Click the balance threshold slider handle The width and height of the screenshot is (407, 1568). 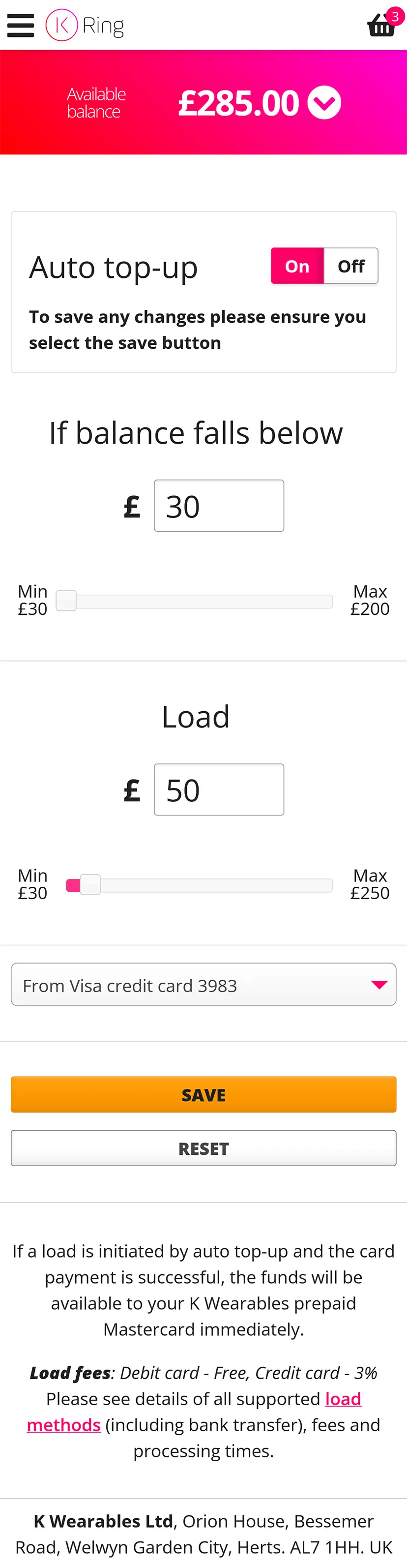point(66,601)
